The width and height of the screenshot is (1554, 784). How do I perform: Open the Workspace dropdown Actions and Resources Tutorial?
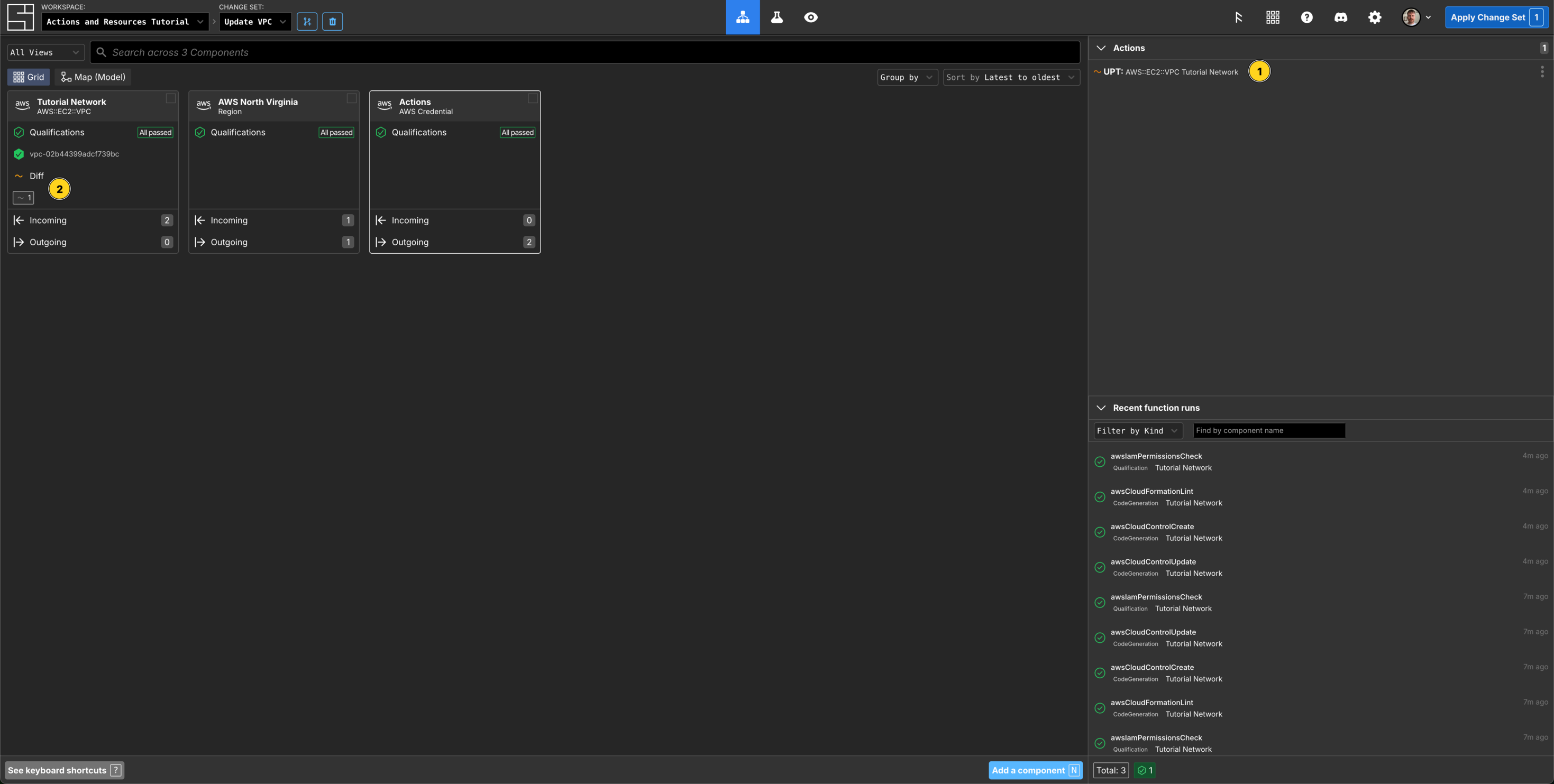coord(125,22)
